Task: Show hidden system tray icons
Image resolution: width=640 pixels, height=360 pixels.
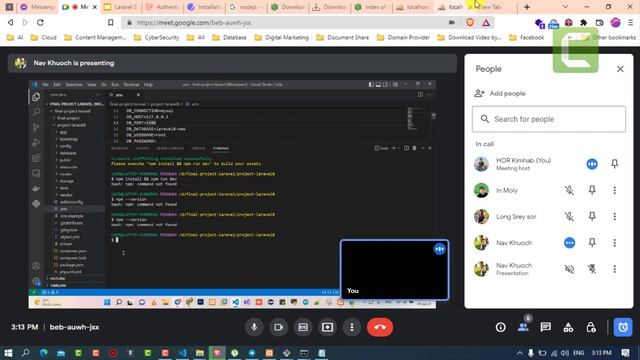Action: click(519, 353)
